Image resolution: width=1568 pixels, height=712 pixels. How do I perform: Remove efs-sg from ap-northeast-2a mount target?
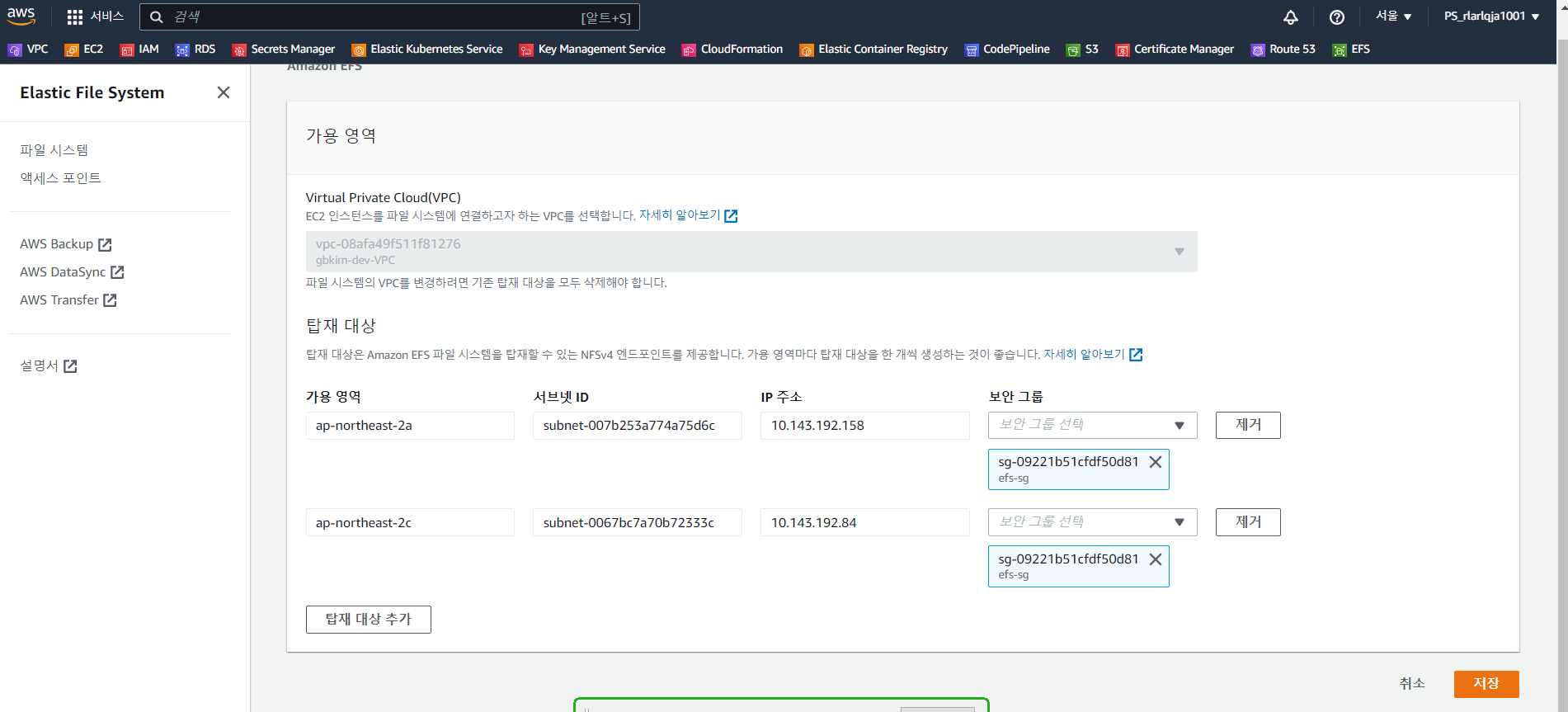pyautogui.click(x=1155, y=462)
